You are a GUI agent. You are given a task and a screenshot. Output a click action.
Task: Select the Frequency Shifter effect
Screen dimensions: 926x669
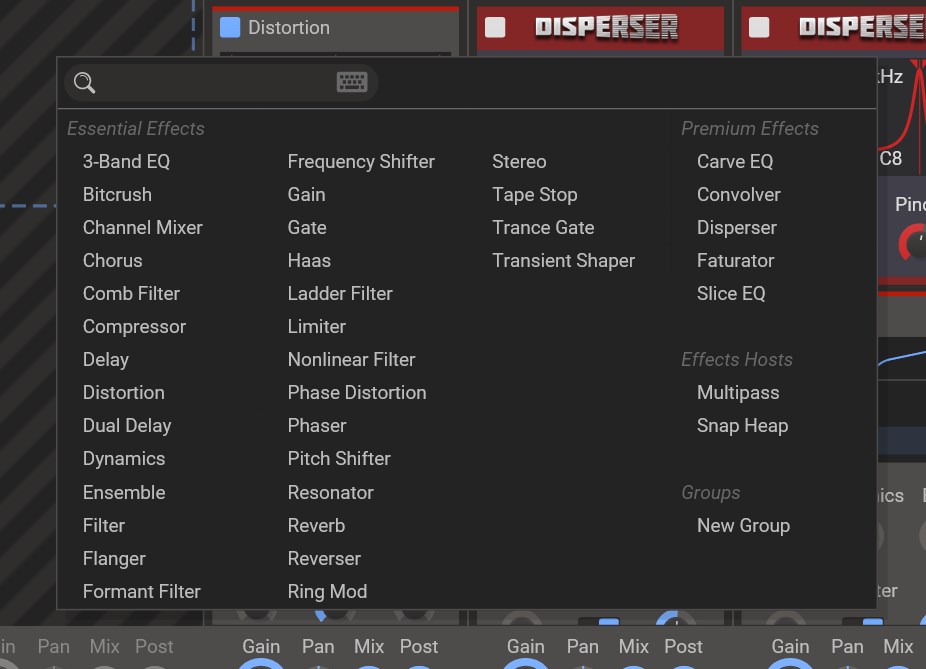click(361, 161)
